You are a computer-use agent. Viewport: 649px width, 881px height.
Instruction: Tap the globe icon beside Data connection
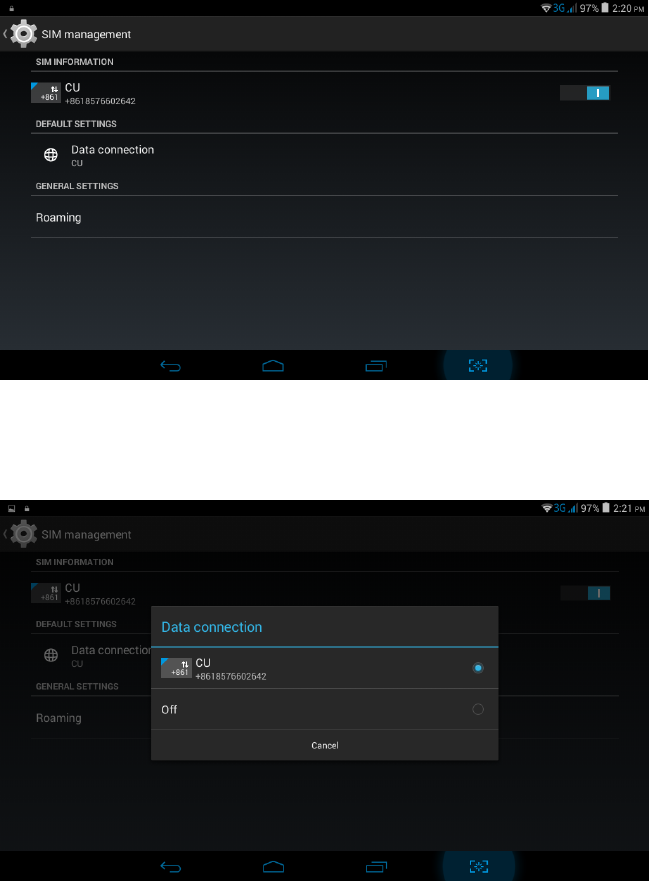tap(51, 155)
